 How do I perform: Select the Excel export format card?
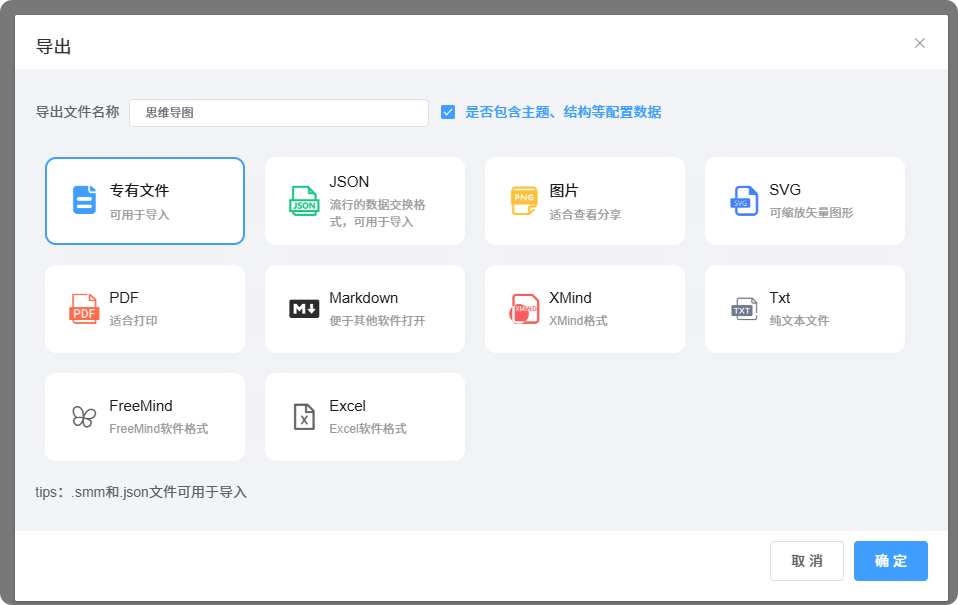[x=364, y=416]
